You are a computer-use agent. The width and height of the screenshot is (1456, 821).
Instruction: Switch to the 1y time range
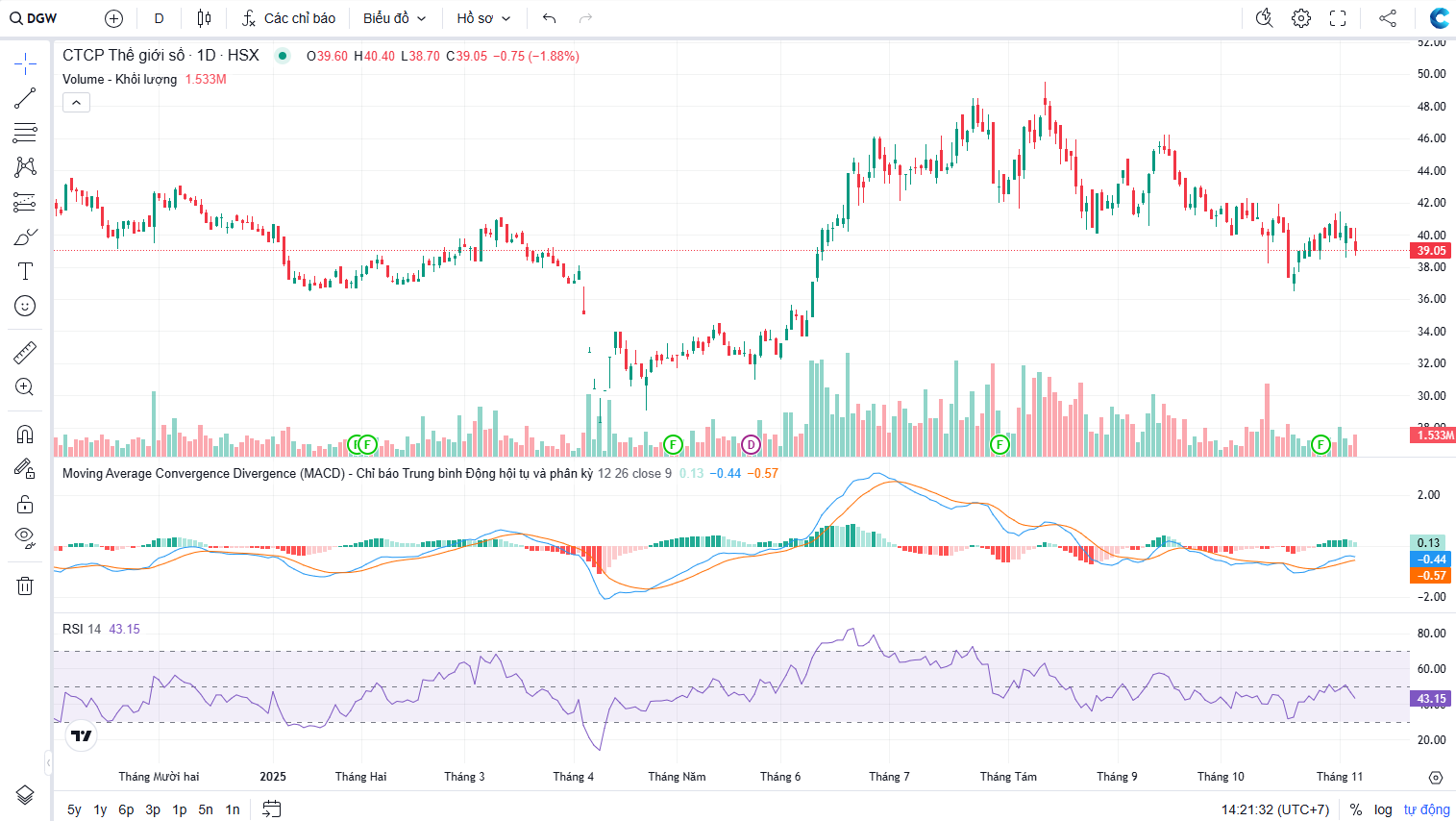coord(100,809)
